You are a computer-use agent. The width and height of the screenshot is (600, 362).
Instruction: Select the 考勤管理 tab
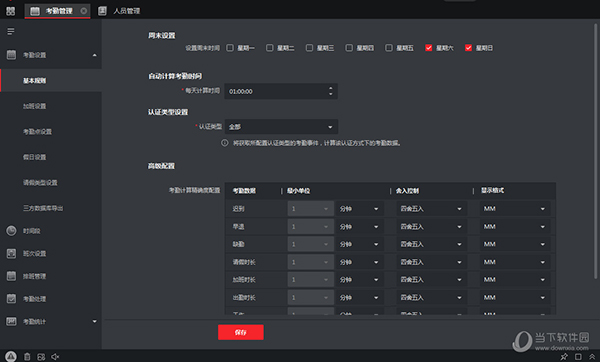[57, 11]
